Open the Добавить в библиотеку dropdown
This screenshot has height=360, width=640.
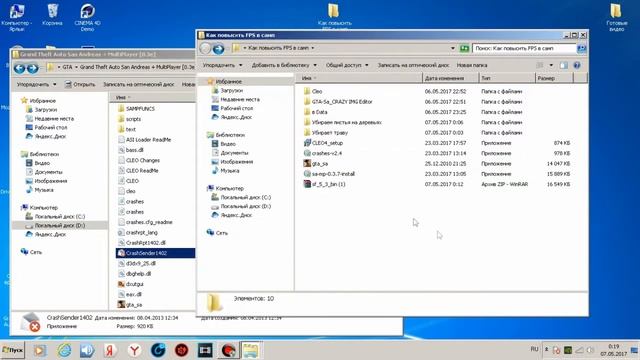click(x=284, y=65)
